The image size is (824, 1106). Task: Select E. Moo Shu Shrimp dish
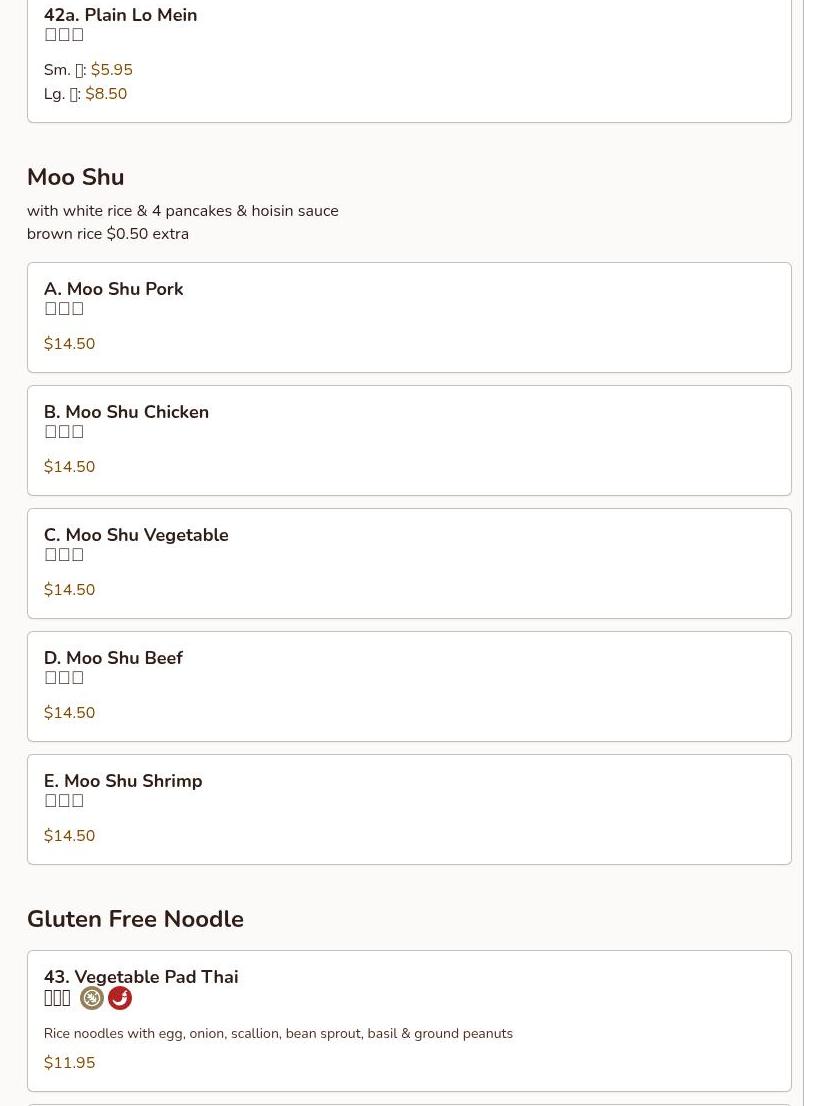tap(123, 781)
